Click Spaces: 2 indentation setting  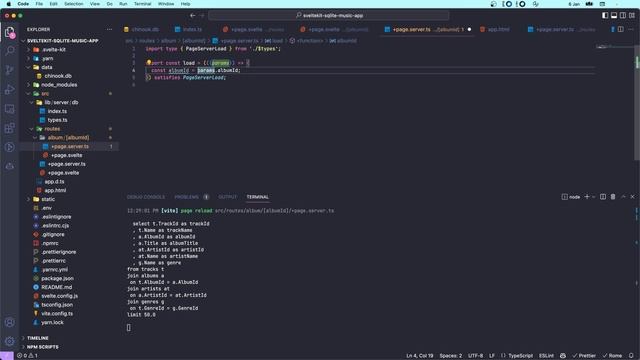[451, 356]
